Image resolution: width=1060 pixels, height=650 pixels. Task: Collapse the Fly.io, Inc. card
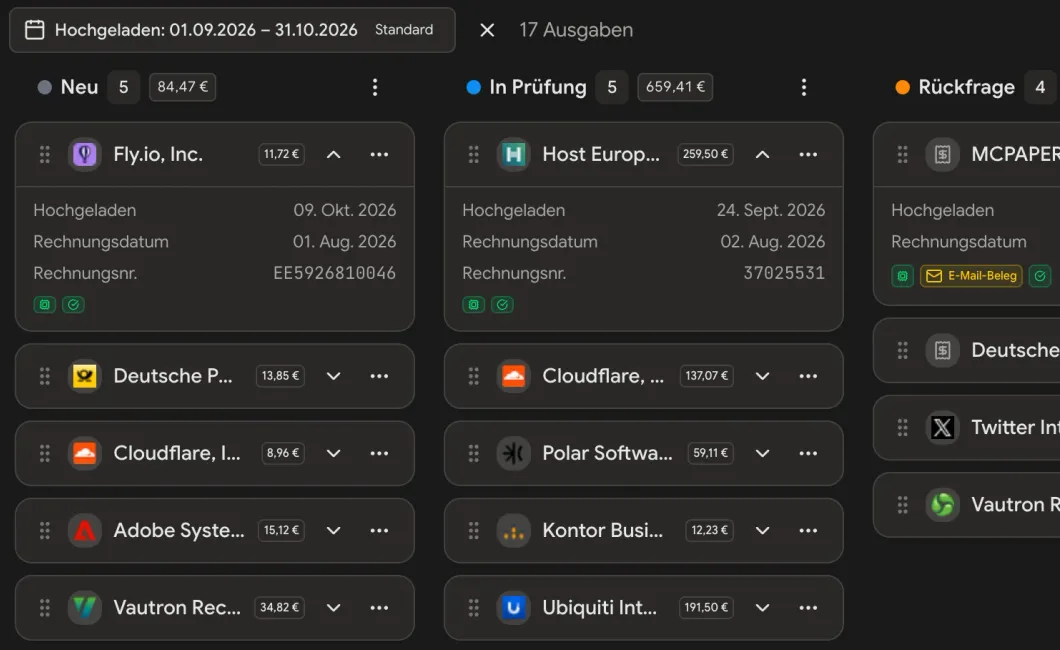[x=333, y=154]
